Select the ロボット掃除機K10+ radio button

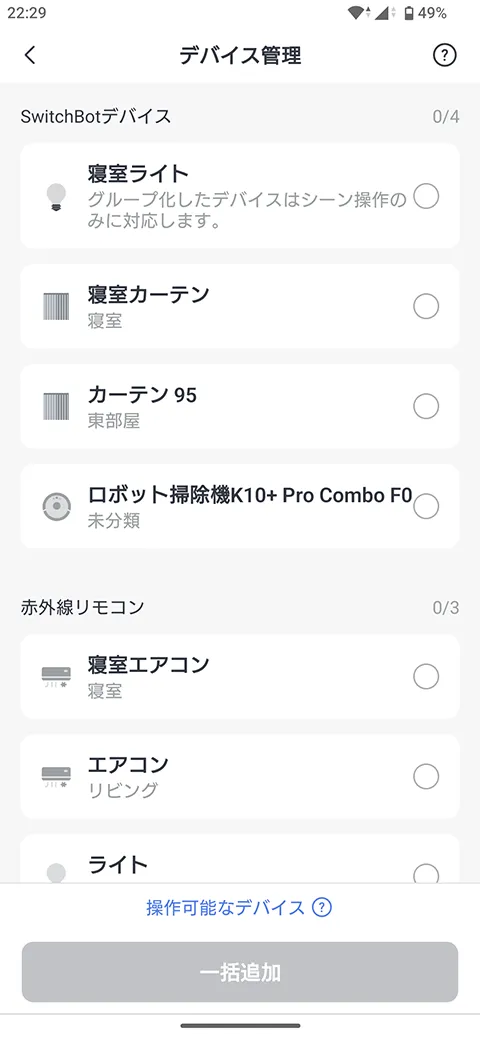pyautogui.click(x=426, y=507)
